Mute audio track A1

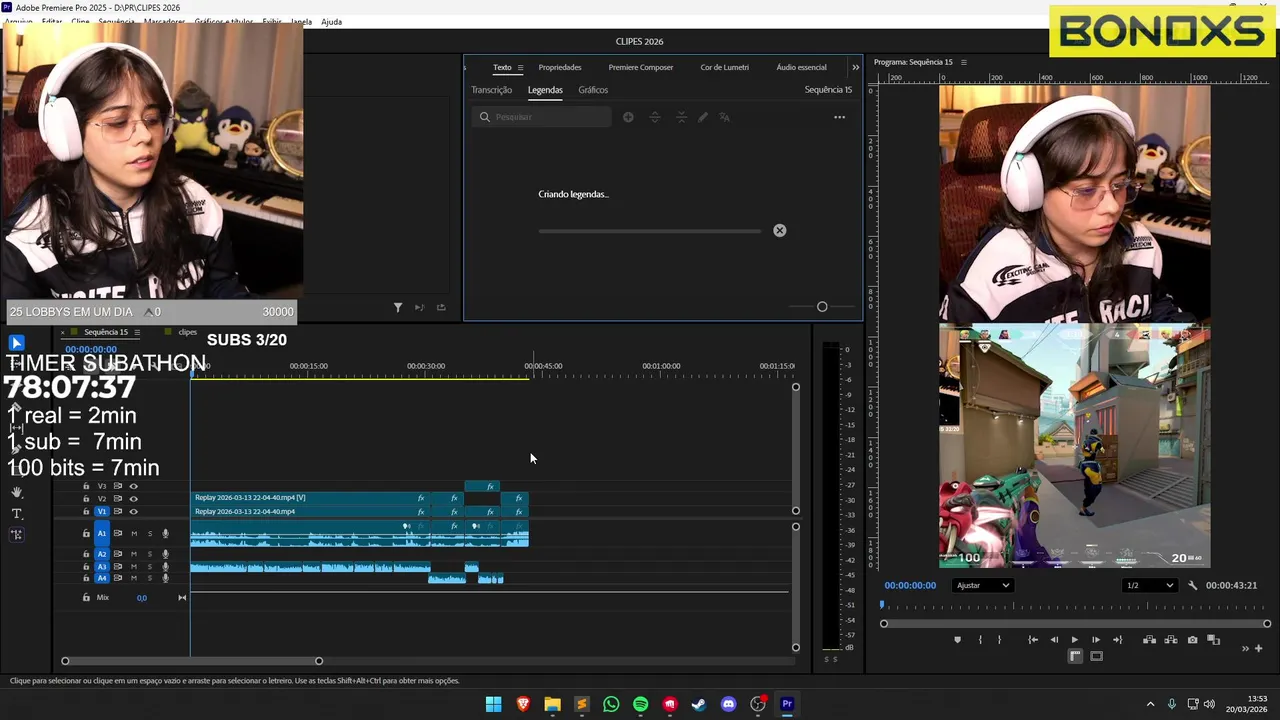pos(133,534)
